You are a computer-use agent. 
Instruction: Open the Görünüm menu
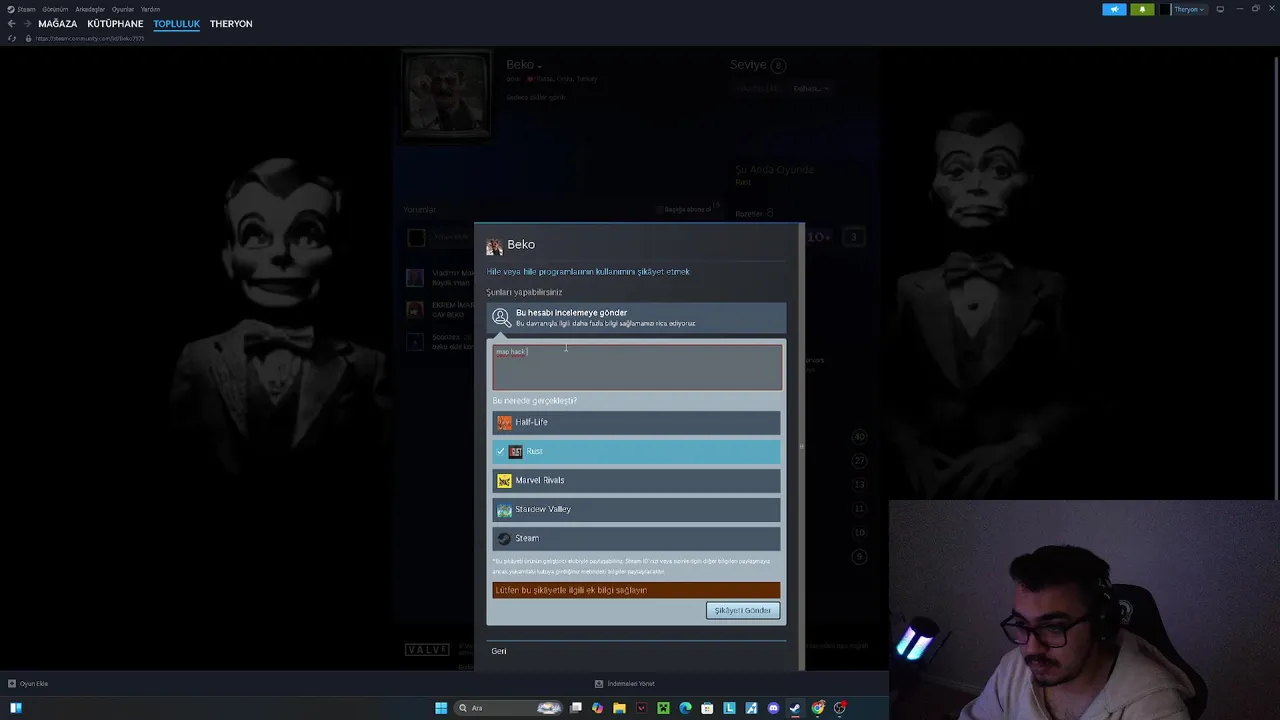[x=55, y=9]
